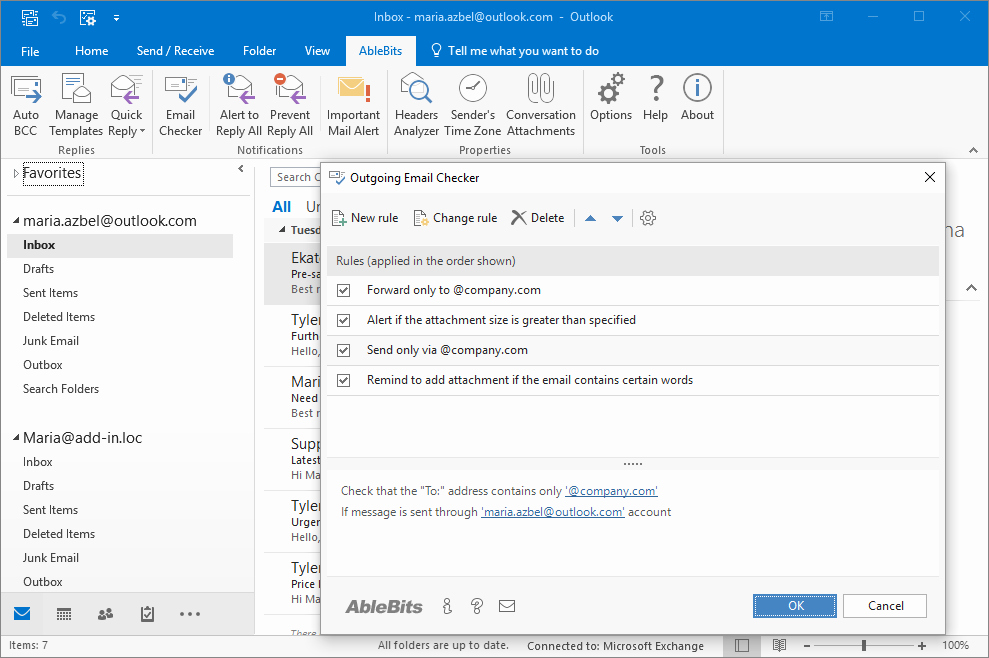Image resolution: width=989 pixels, height=658 pixels.
Task: Toggle the attachment size alert rule
Action: pyautogui.click(x=343, y=320)
